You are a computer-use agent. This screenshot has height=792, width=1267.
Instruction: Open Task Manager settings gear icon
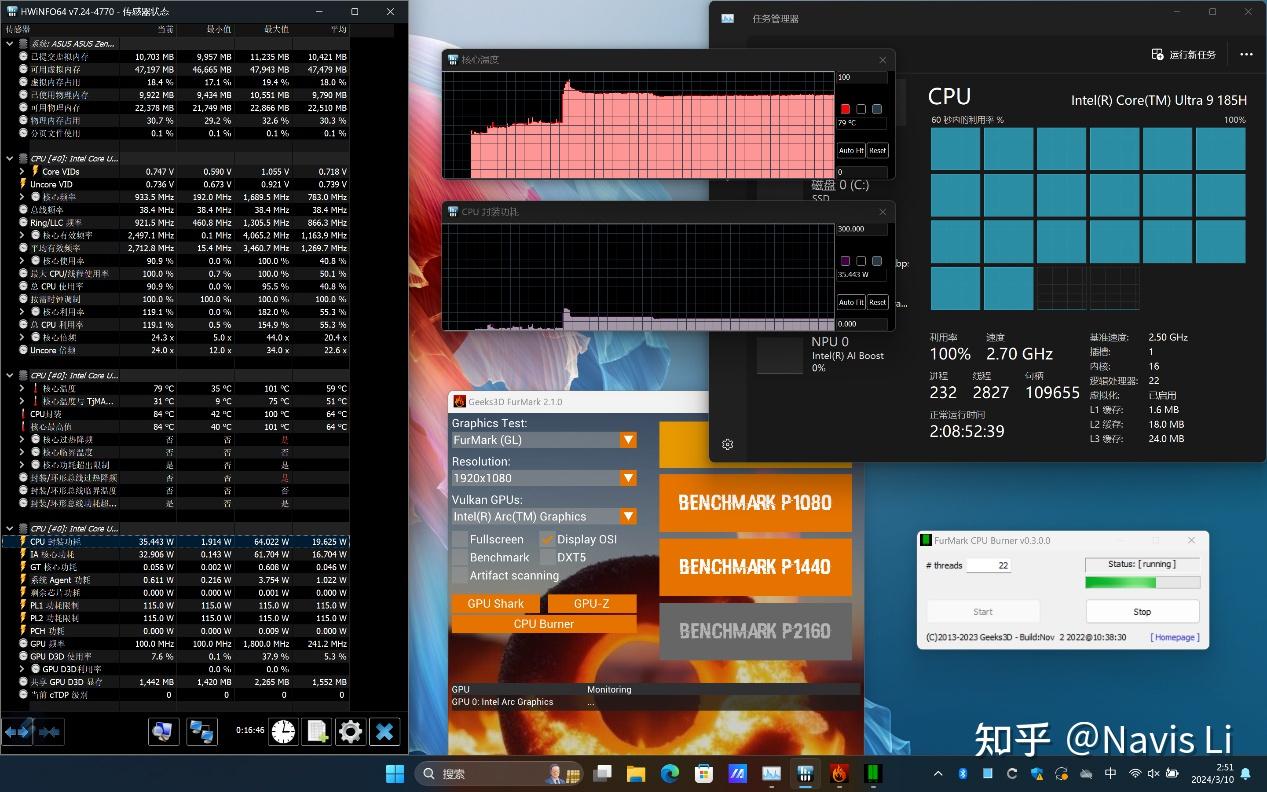[x=728, y=445]
